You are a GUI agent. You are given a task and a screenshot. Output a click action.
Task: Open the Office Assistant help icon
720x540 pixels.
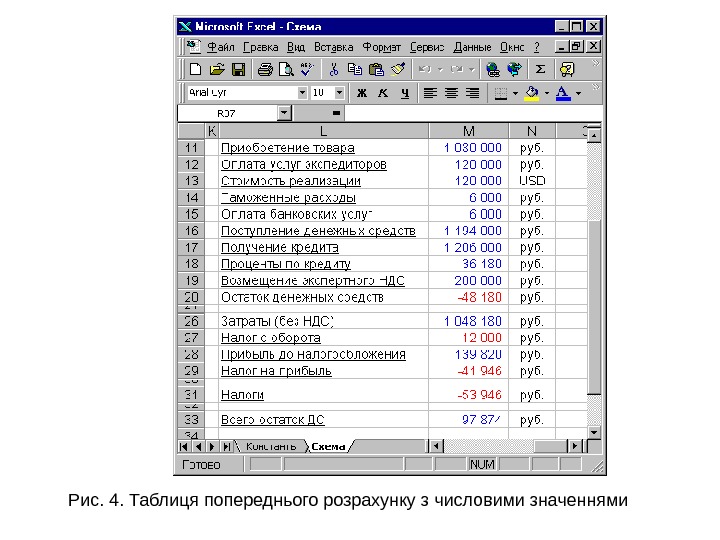coord(567,69)
